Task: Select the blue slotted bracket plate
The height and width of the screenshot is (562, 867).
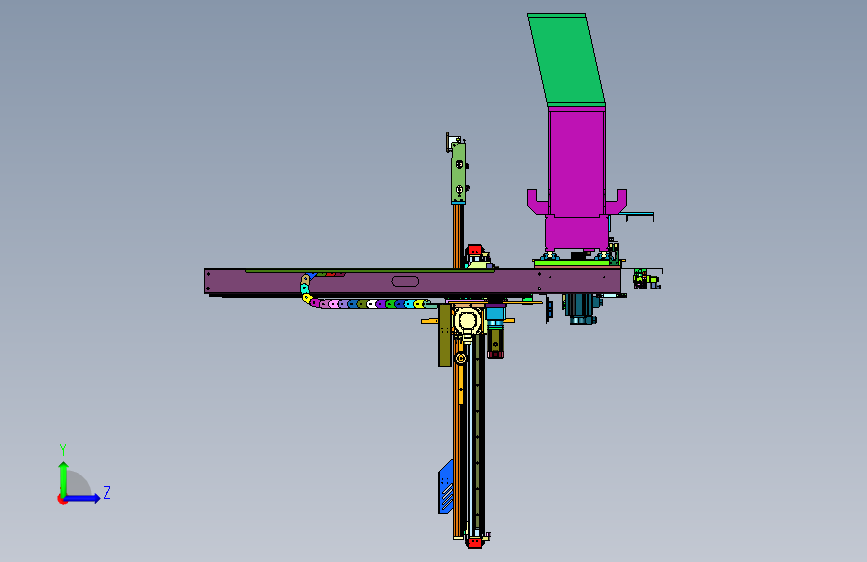Action: tap(446, 487)
